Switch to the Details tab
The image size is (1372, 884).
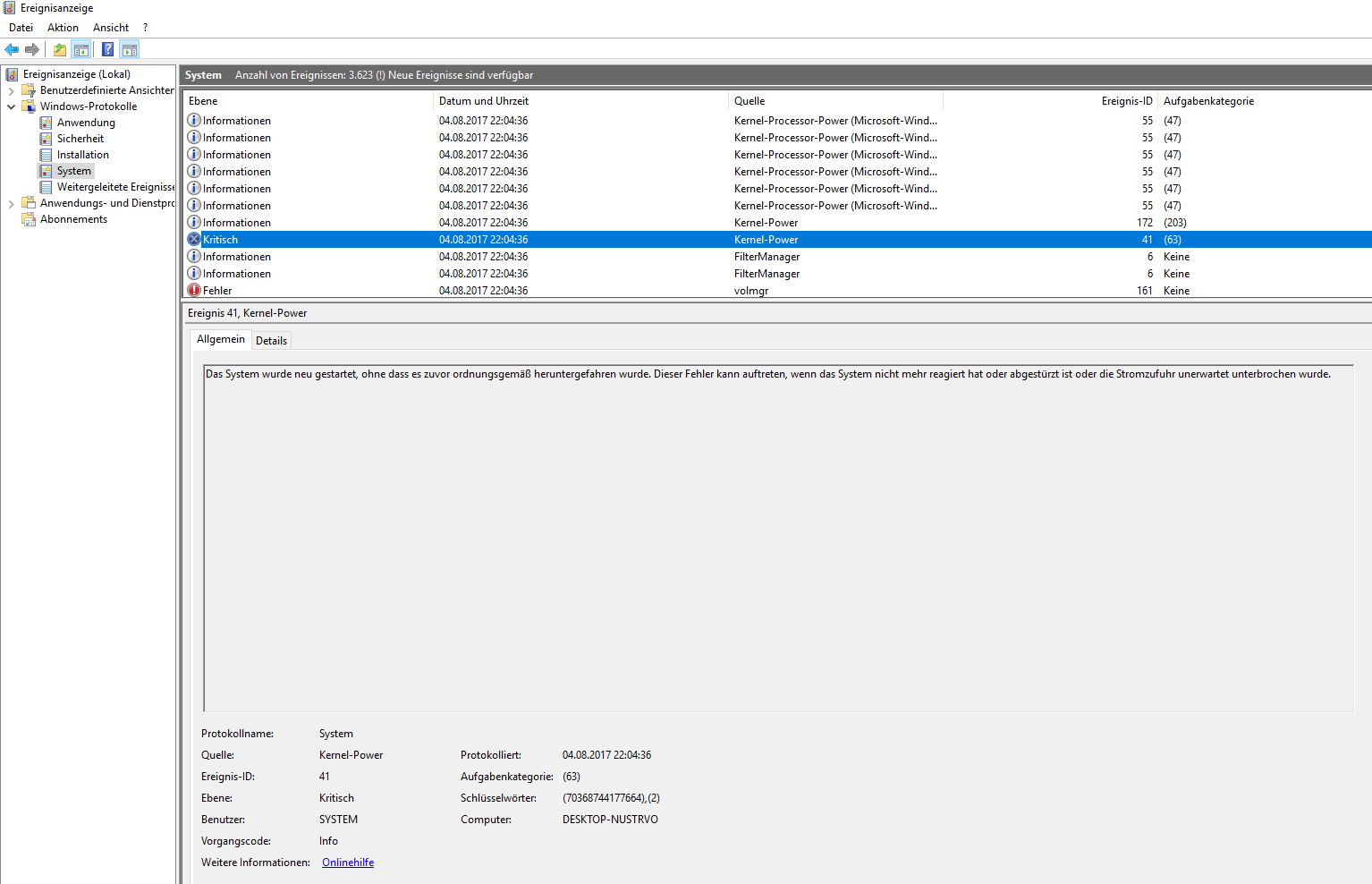tap(271, 341)
